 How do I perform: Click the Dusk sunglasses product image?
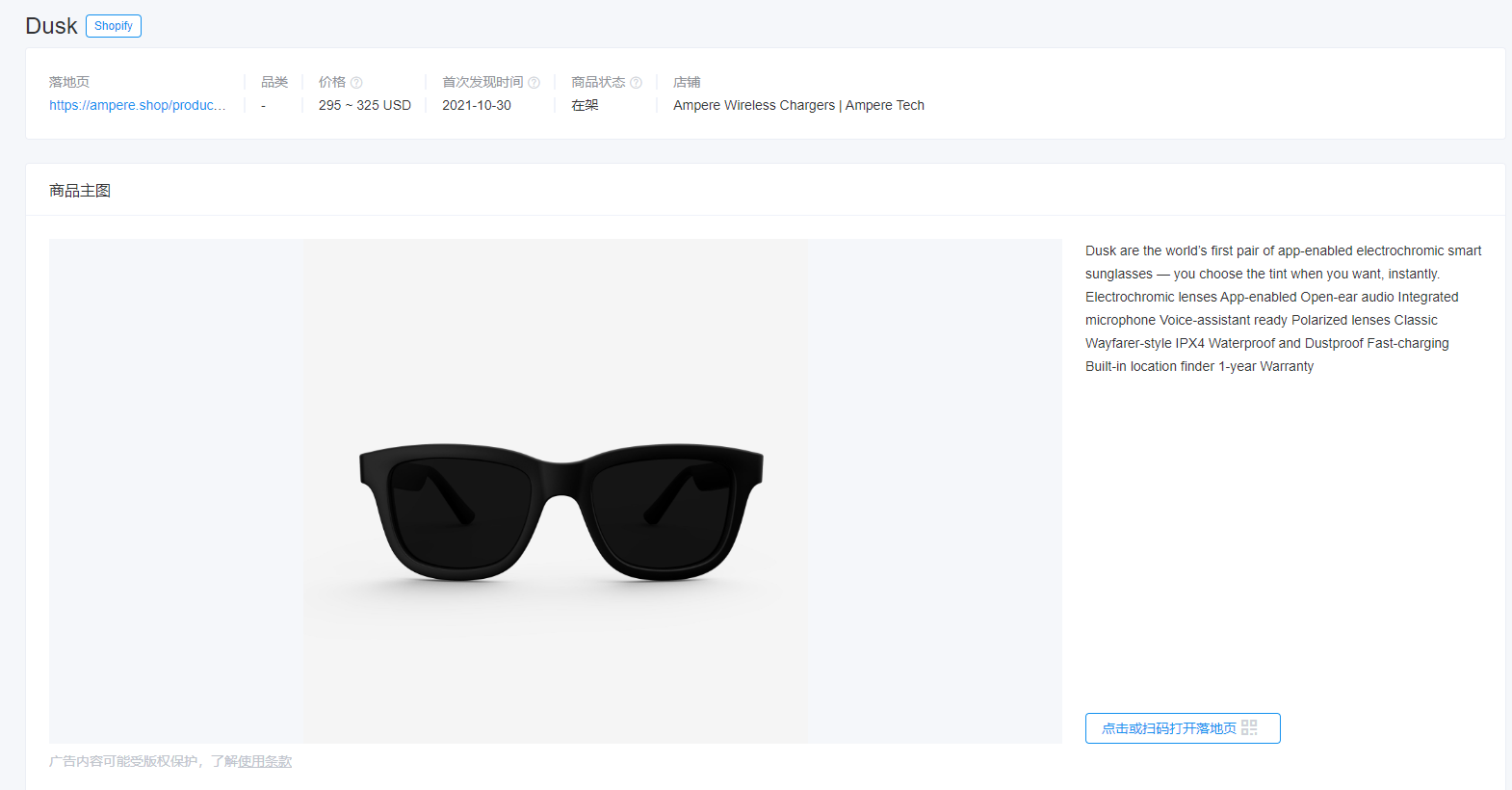pyautogui.click(x=556, y=491)
